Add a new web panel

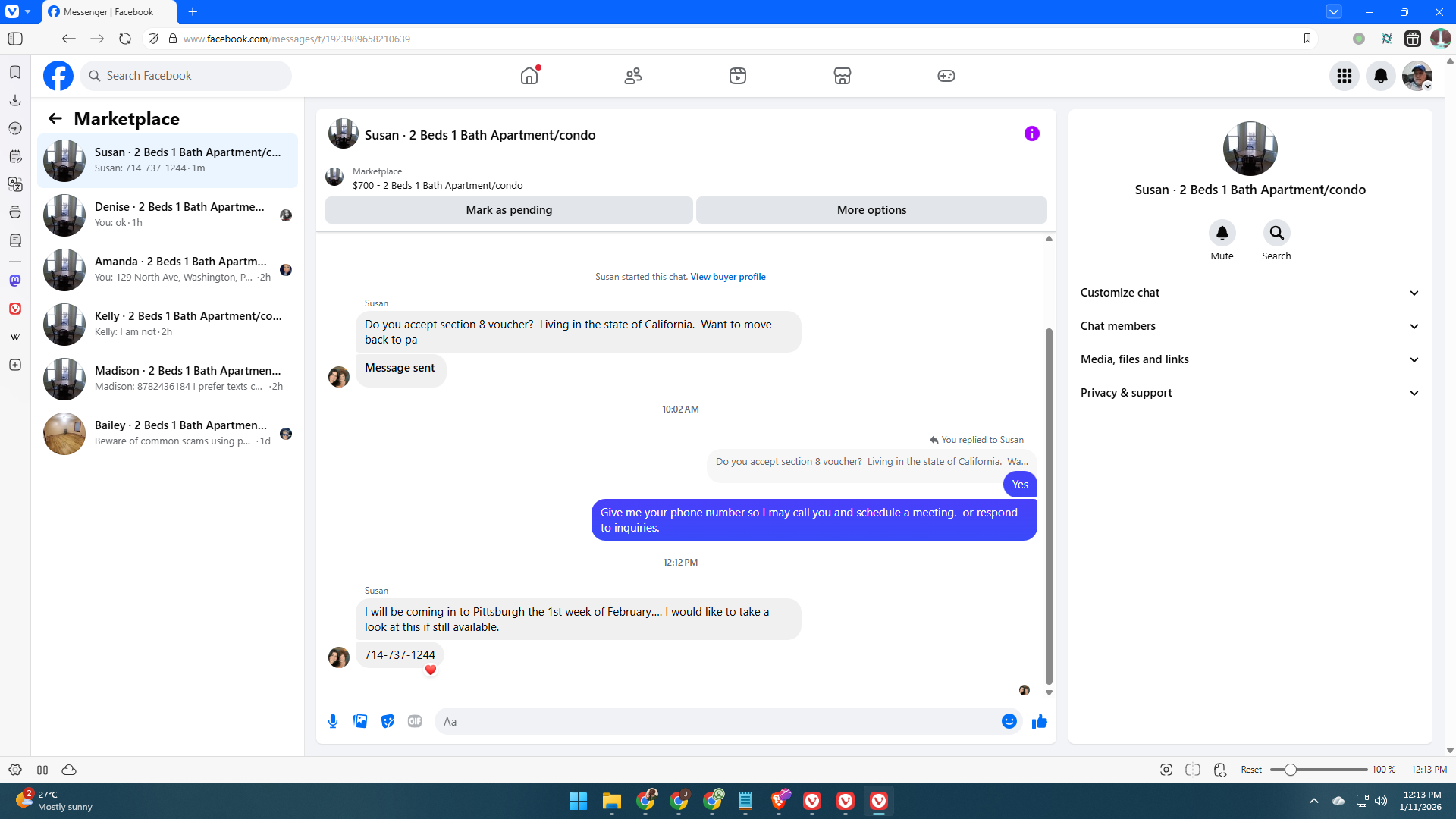pos(15,365)
